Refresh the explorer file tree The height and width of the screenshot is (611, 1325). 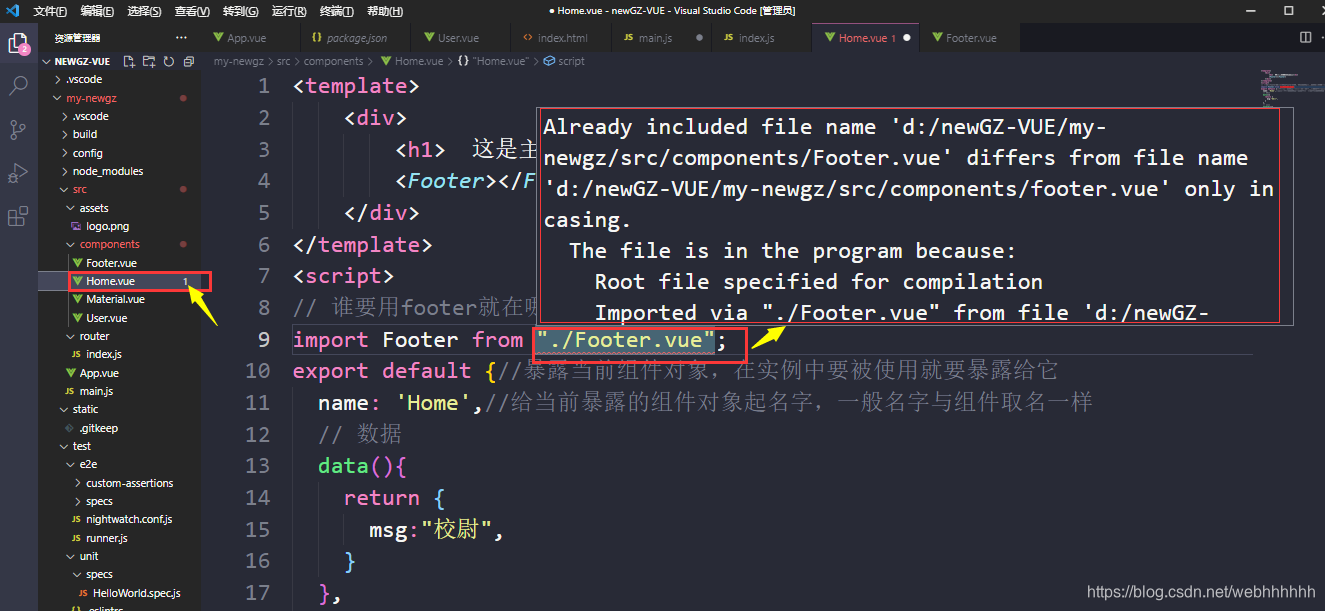pyautogui.click(x=168, y=61)
